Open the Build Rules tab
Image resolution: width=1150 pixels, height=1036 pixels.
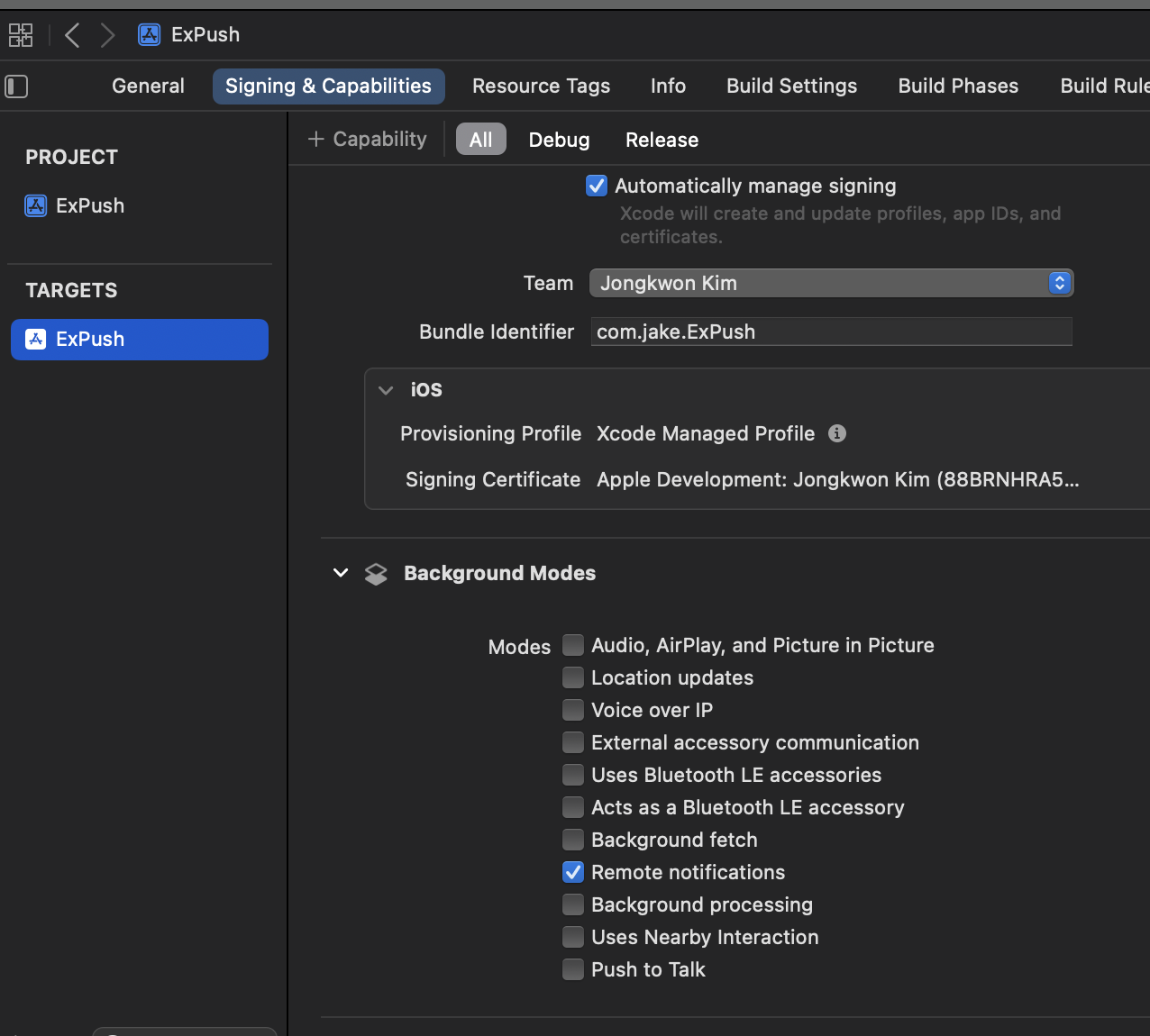[1104, 86]
